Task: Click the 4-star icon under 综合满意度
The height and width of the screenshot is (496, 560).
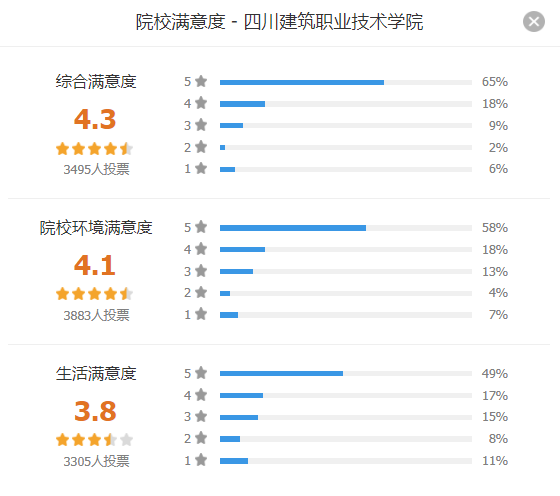Action: click(201, 103)
